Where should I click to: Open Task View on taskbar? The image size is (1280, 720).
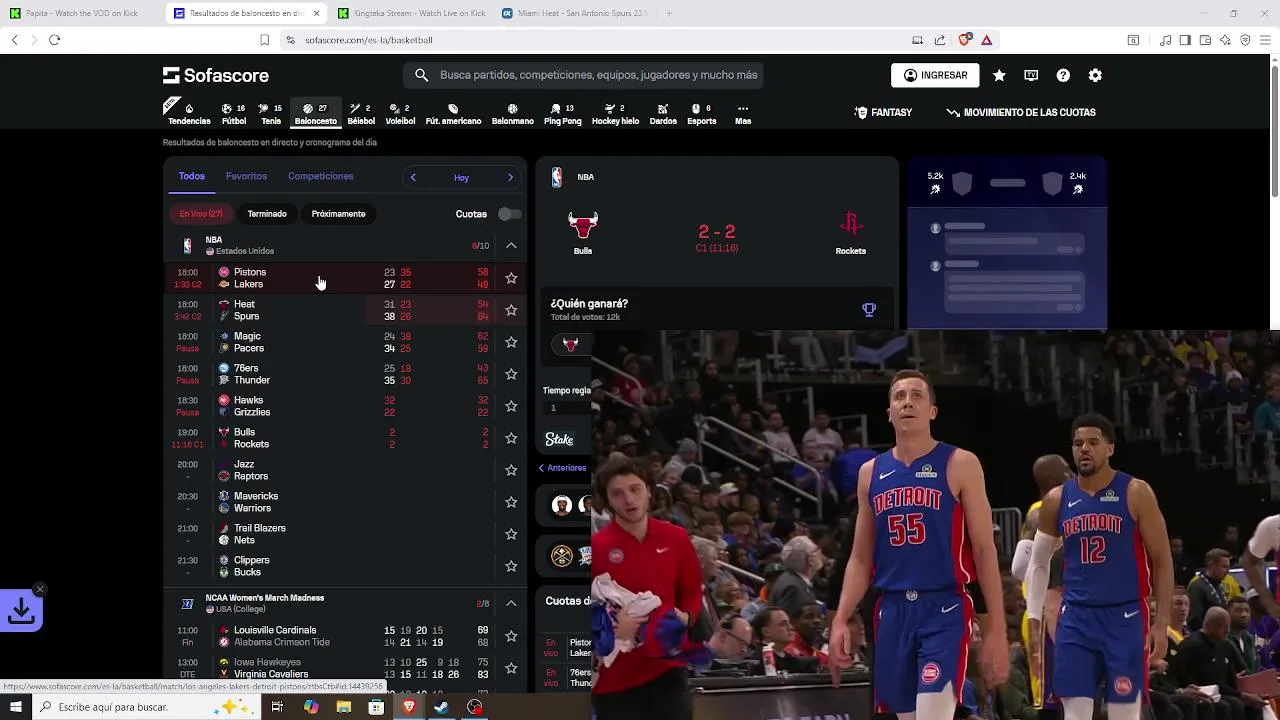pos(277,707)
